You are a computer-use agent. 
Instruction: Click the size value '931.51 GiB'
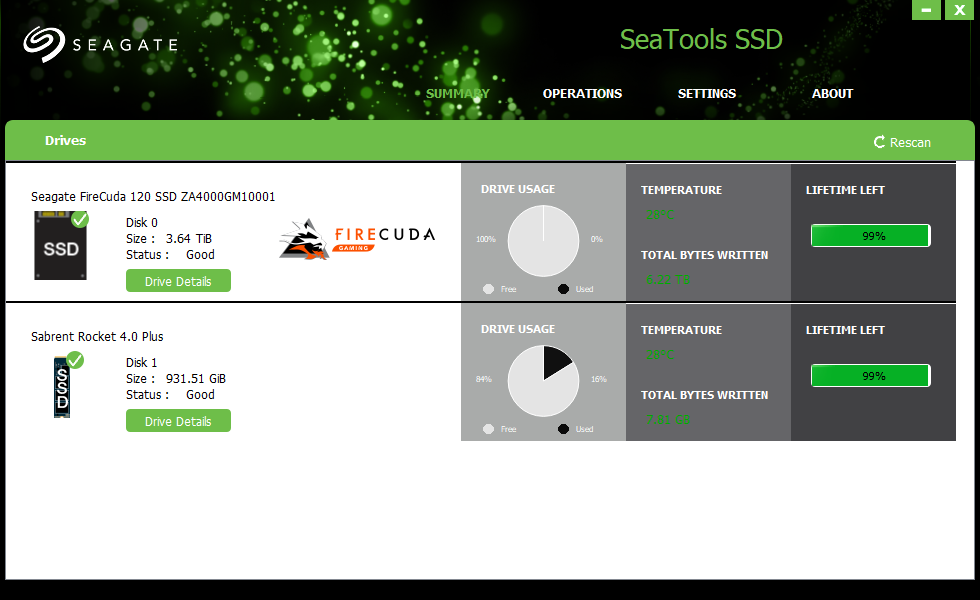coord(196,379)
